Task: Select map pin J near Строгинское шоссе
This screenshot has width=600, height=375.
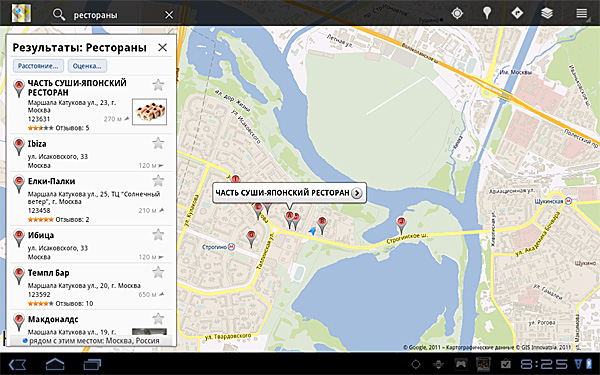Action: (x=401, y=225)
